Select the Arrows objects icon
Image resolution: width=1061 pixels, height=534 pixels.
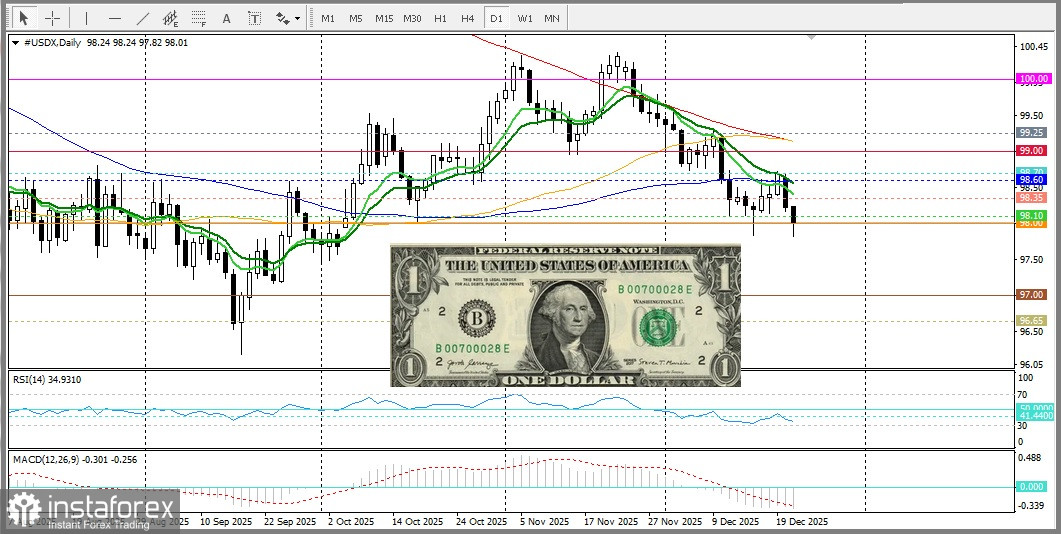tap(282, 18)
